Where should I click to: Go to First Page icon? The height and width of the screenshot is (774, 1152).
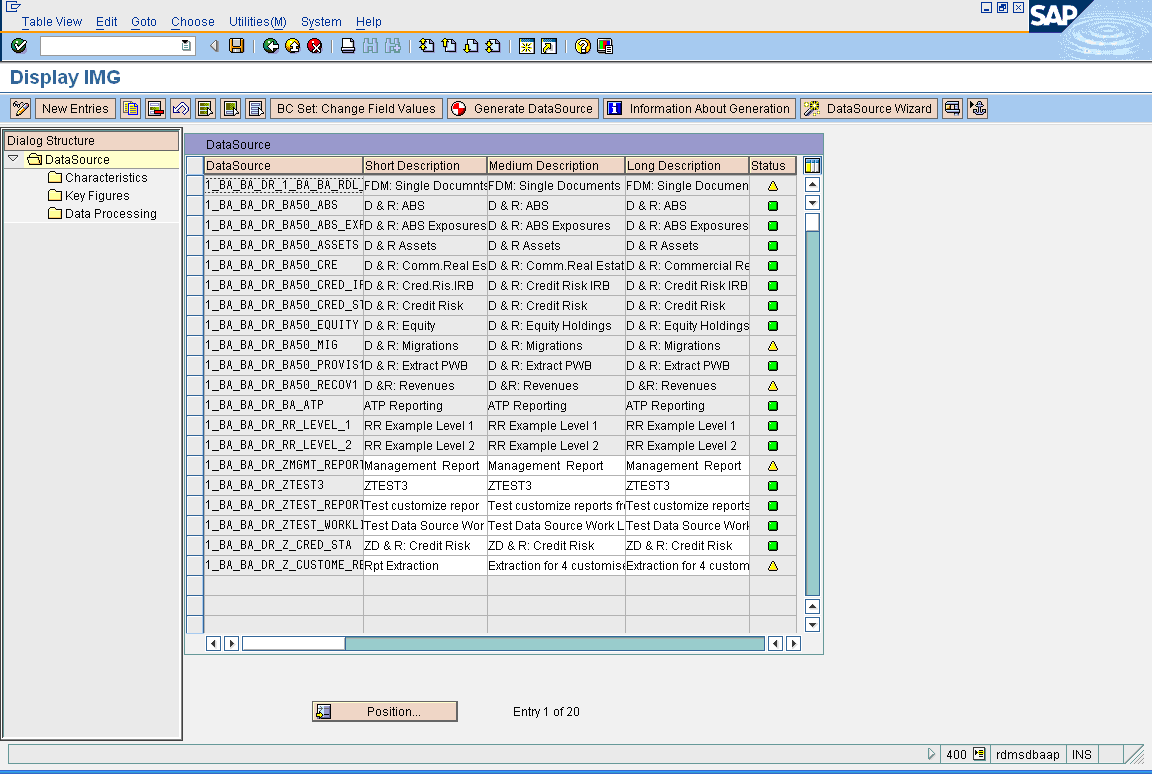(x=427, y=46)
